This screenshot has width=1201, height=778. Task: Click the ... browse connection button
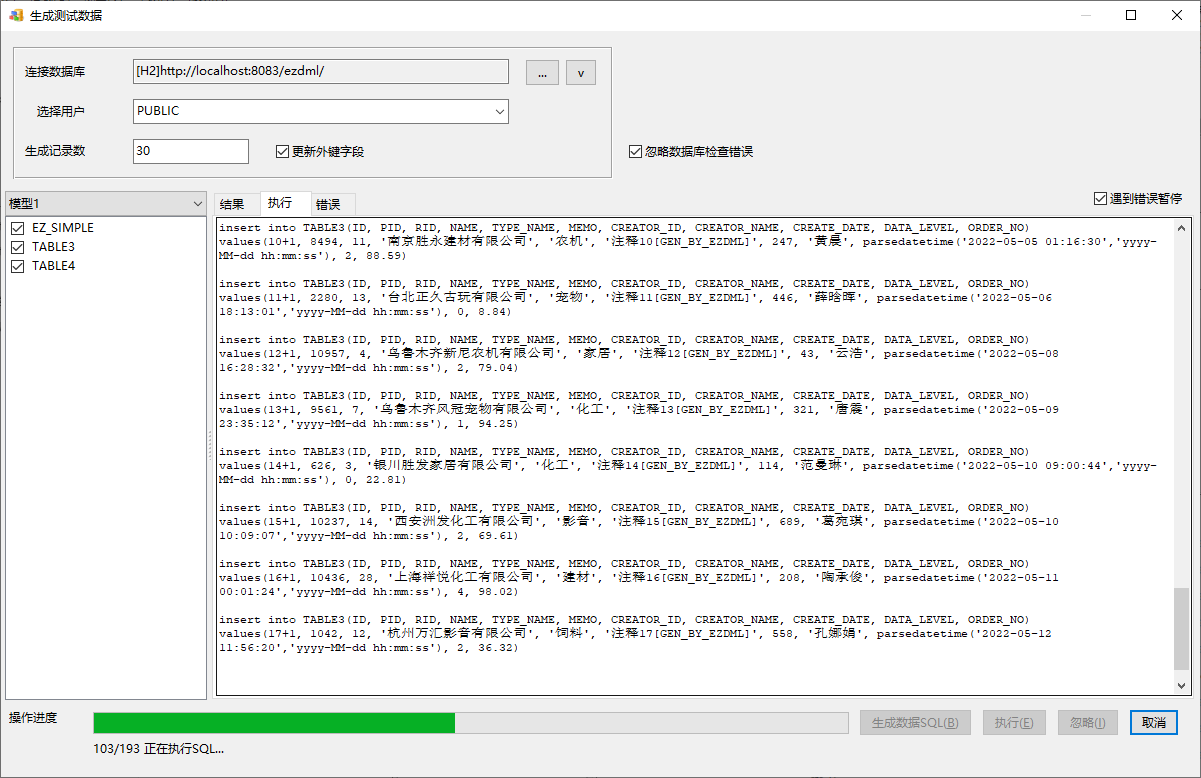(542, 73)
